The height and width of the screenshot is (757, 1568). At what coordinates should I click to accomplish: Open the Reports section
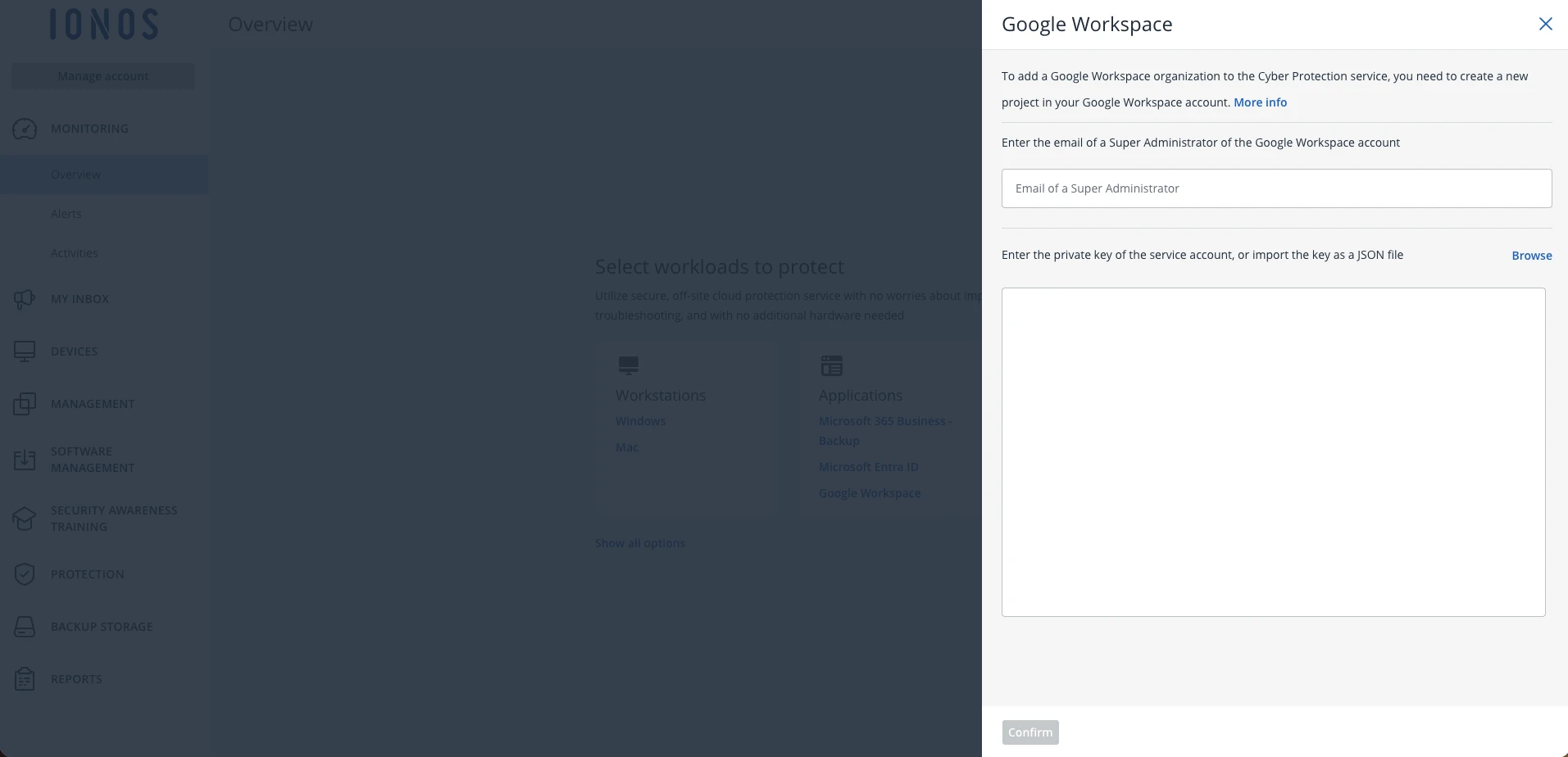click(x=76, y=679)
